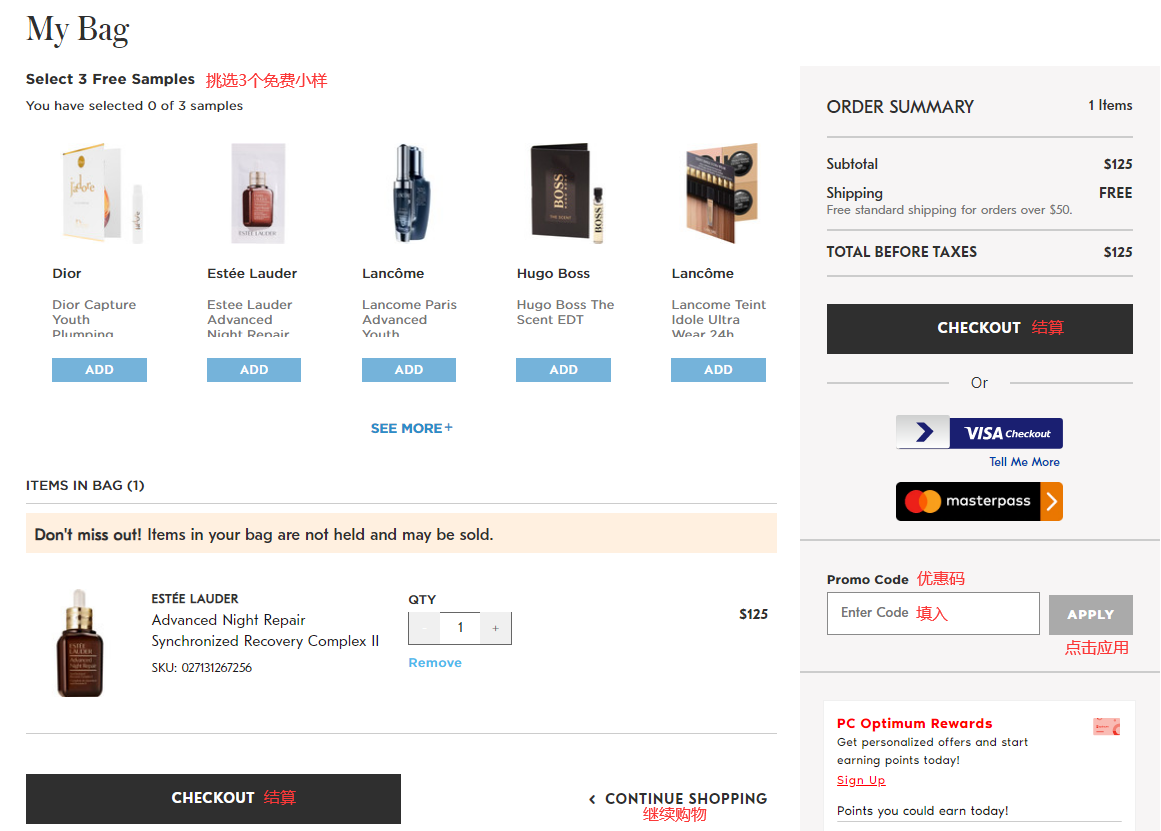
Task: Click the Enter Code promo field
Action: coord(932,613)
